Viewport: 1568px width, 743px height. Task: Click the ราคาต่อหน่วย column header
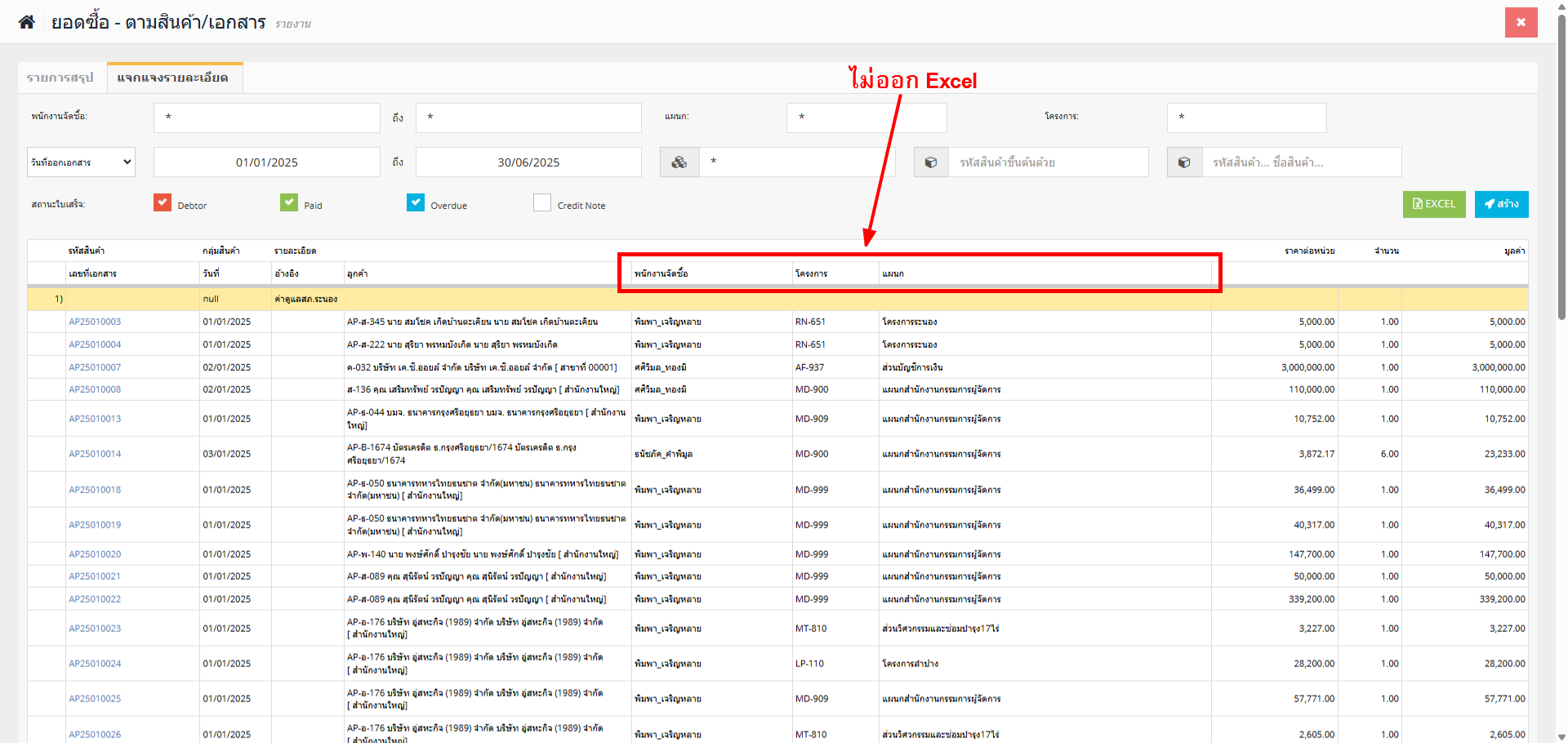[x=1309, y=251]
